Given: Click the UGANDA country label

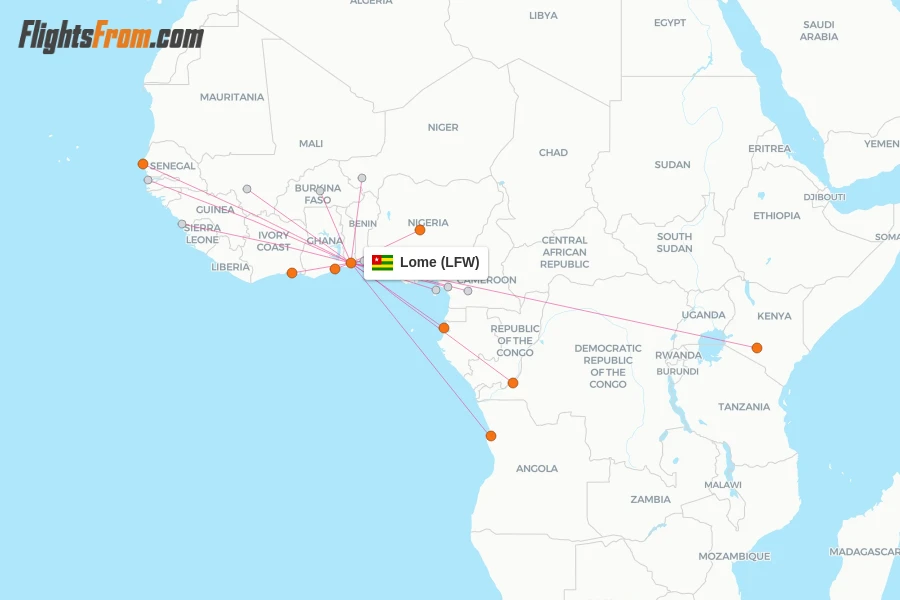Looking at the screenshot, I should [704, 315].
